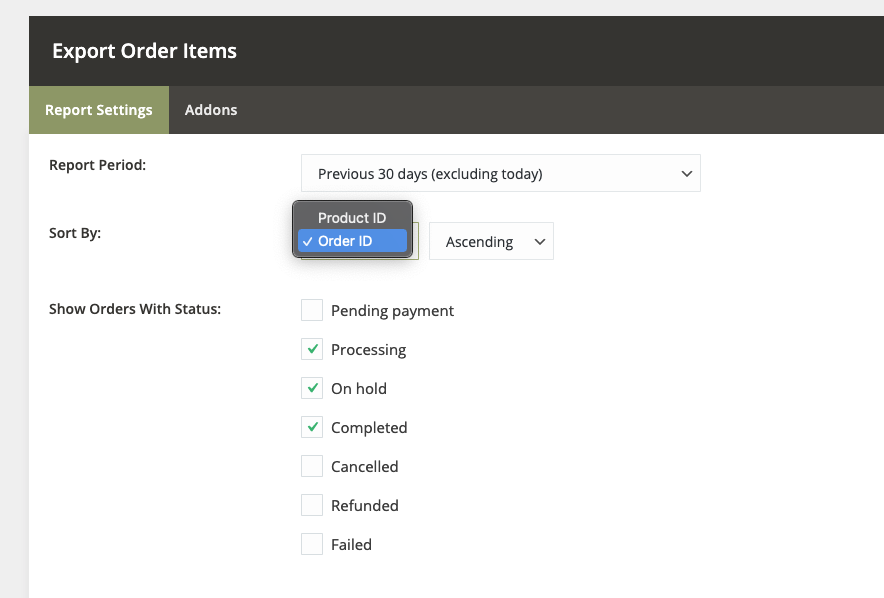This screenshot has width=884, height=598.
Task: Untick the On hold checkbox
Action: (313, 388)
